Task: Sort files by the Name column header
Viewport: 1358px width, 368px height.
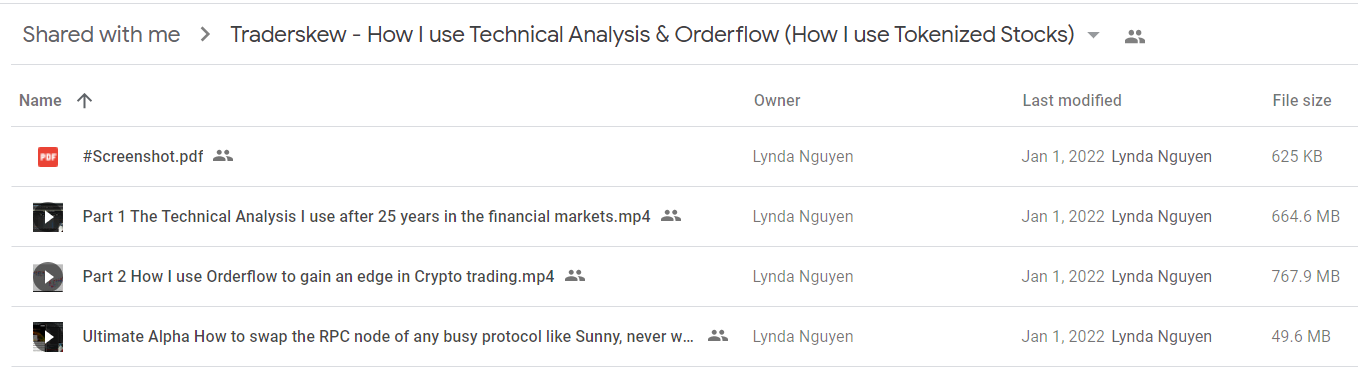Action: point(40,100)
